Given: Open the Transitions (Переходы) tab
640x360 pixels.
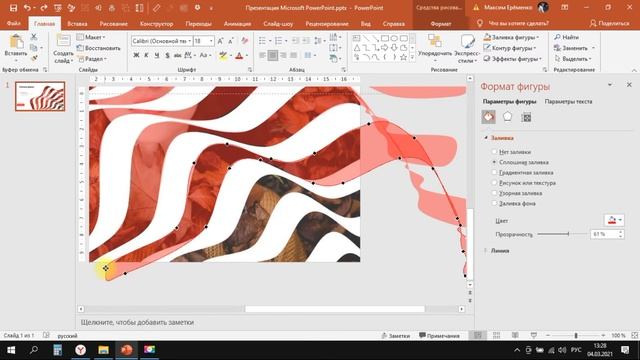Looking at the screenshot, I should [198, 24].
